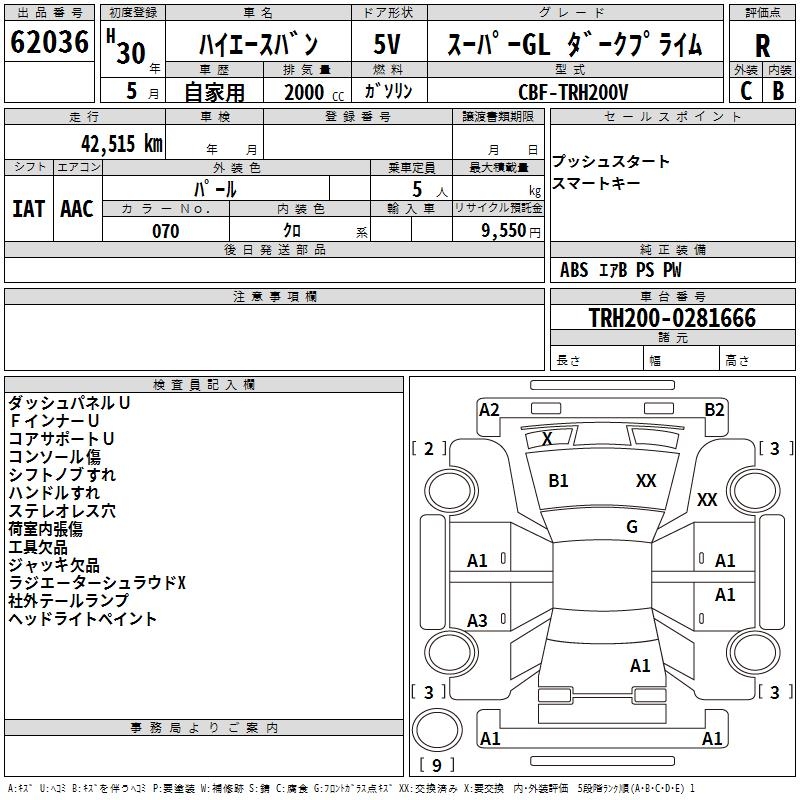Image resolution: width=800 pixels, height=800 pixels.
Task: Click inspector note ハンドルすれ
Action: point(54,492)
